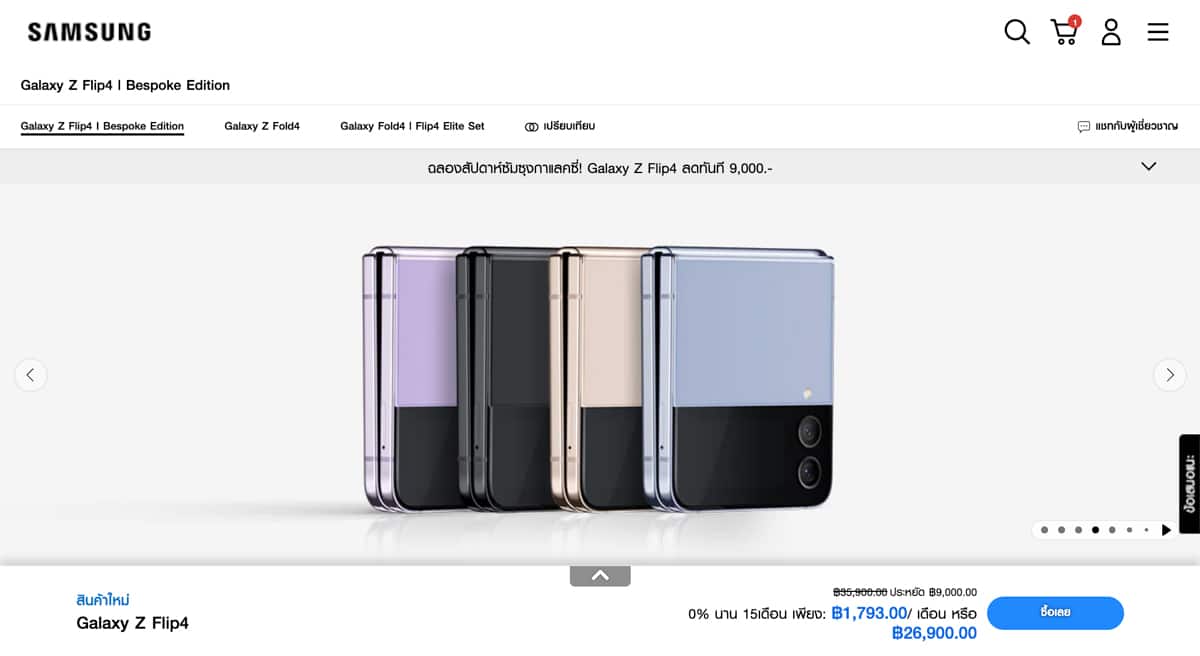Image resolution: width=1200 pixels, height=656 pixels.
Task: Open Galaxy Fold4 | Flip4 Elite Set tab
Action: click(412, 126)
